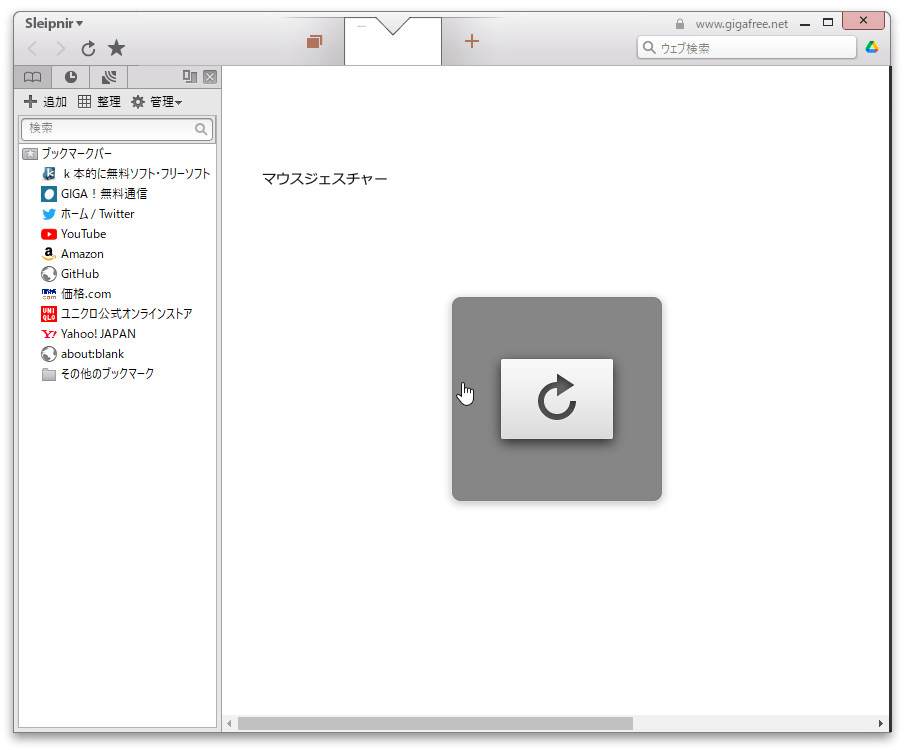The width and height of the screenshot is (904, 750).
Task: Close the sidebar panel
Action: tap(210, 77)
